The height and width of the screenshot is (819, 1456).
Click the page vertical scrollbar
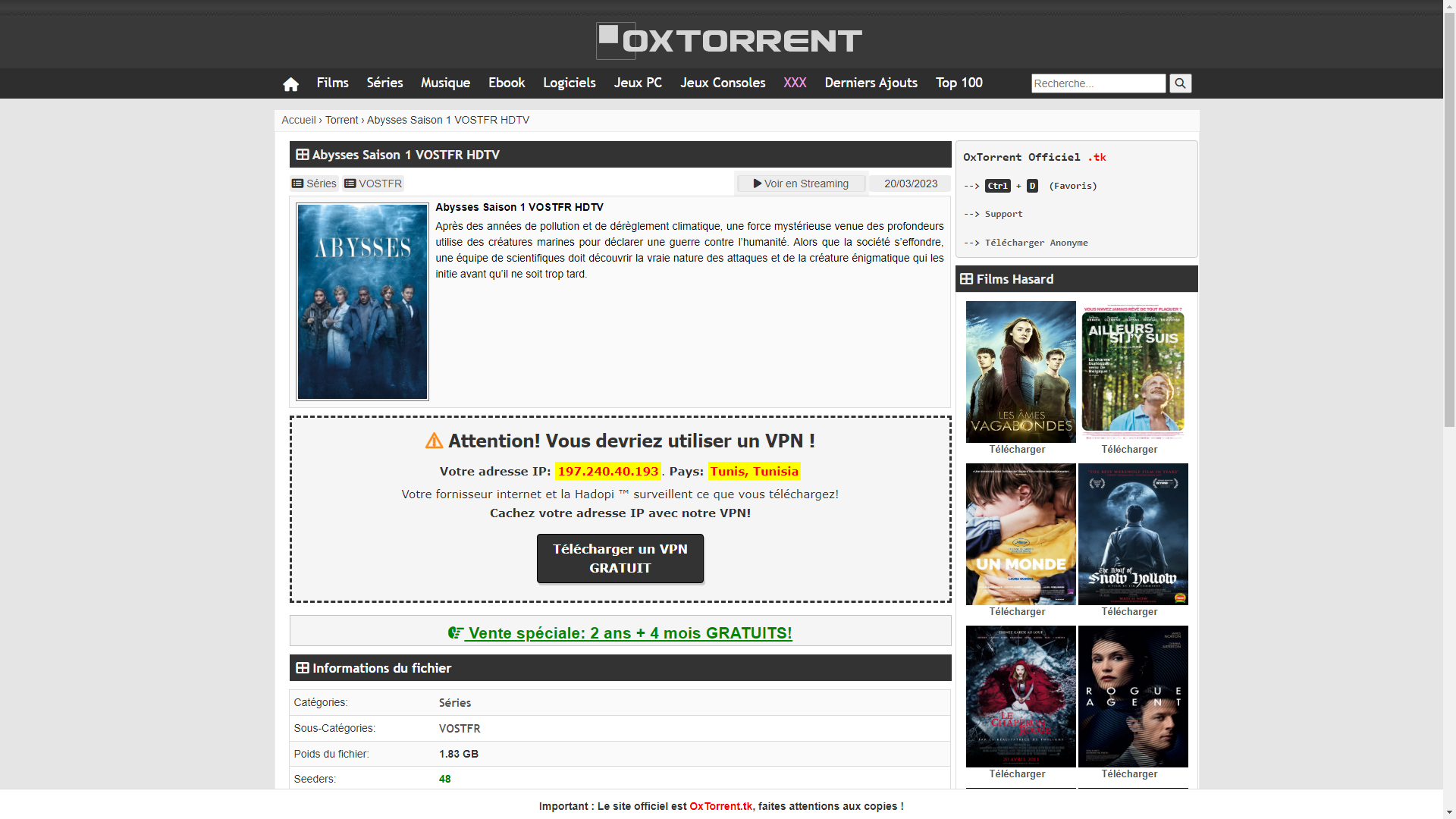click(x=1449, y=220)
